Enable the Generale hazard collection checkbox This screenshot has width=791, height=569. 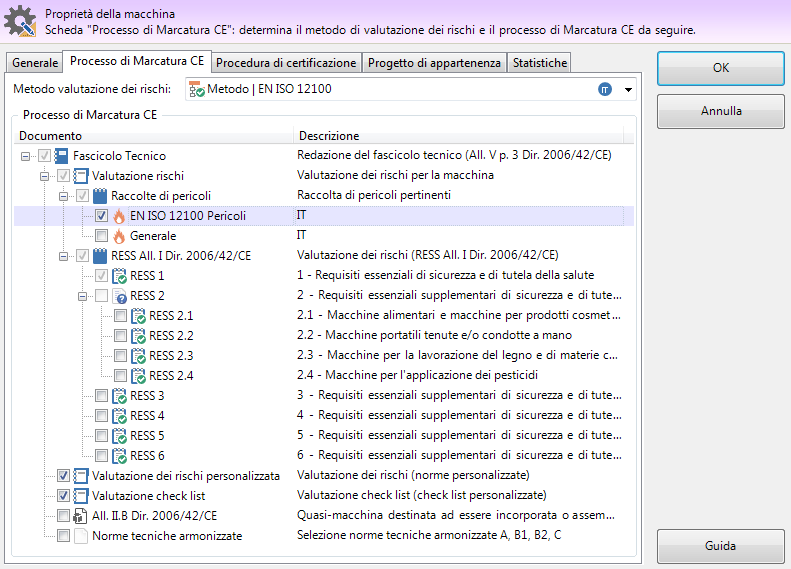101,236
